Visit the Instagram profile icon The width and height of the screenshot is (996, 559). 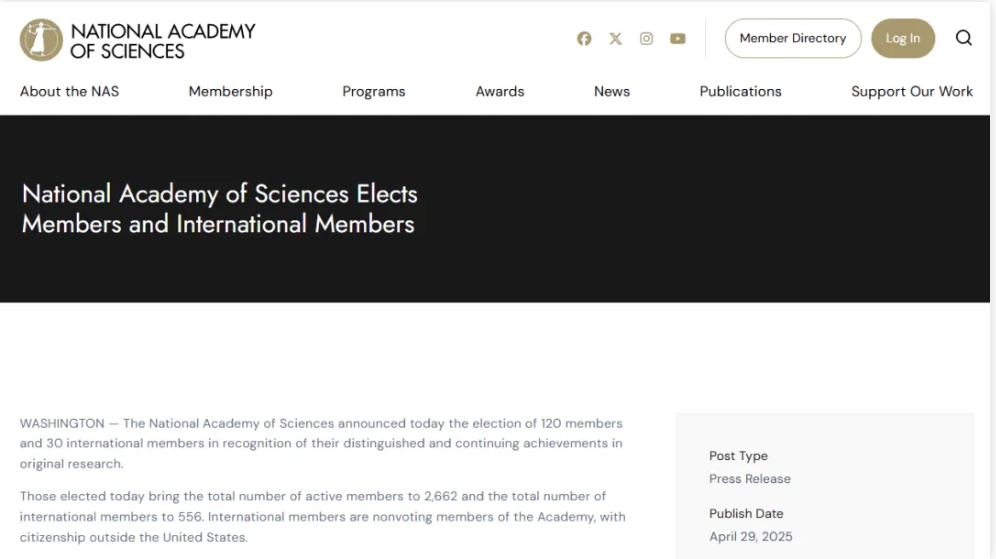click(x=646, y=39)
